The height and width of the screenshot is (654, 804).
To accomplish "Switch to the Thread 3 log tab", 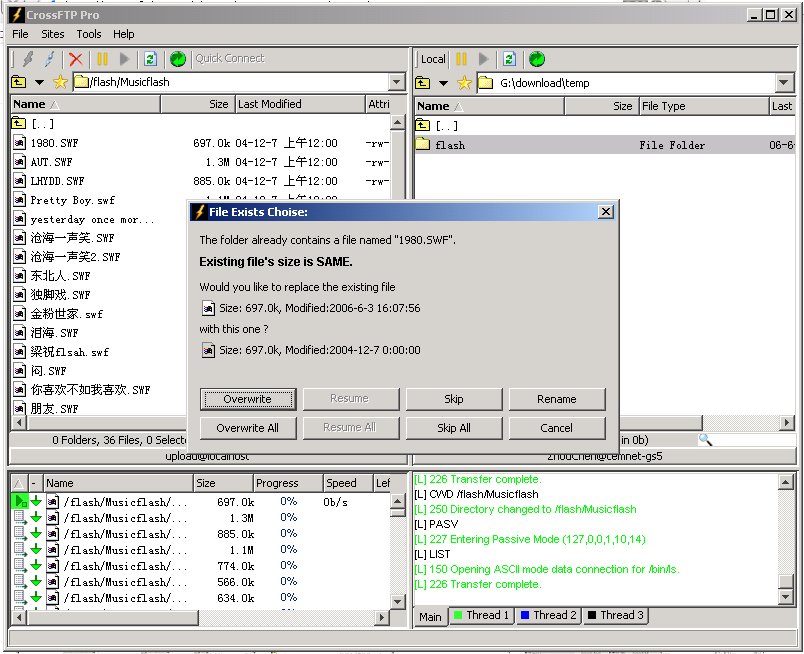I will pyautogui.click(x=615, y=616).
